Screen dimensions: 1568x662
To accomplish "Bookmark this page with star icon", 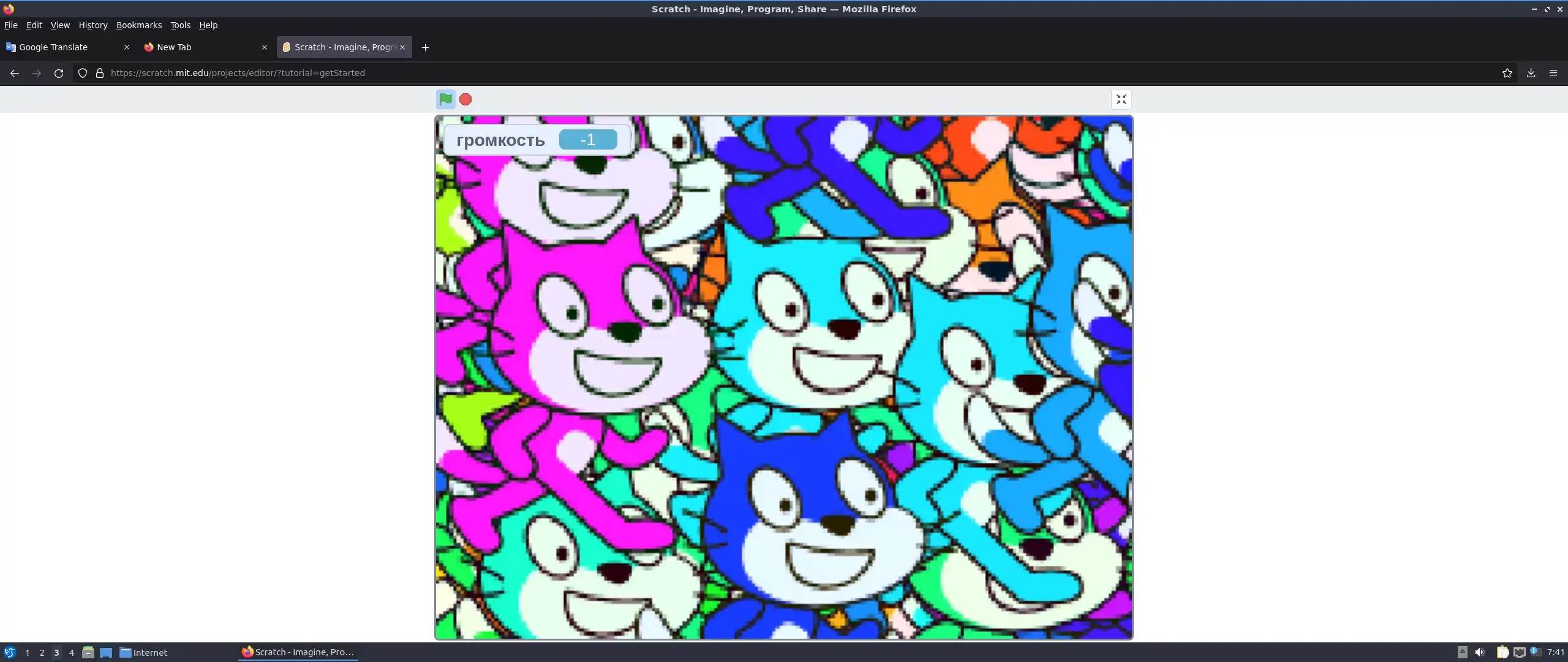I will coord(1507,73).
